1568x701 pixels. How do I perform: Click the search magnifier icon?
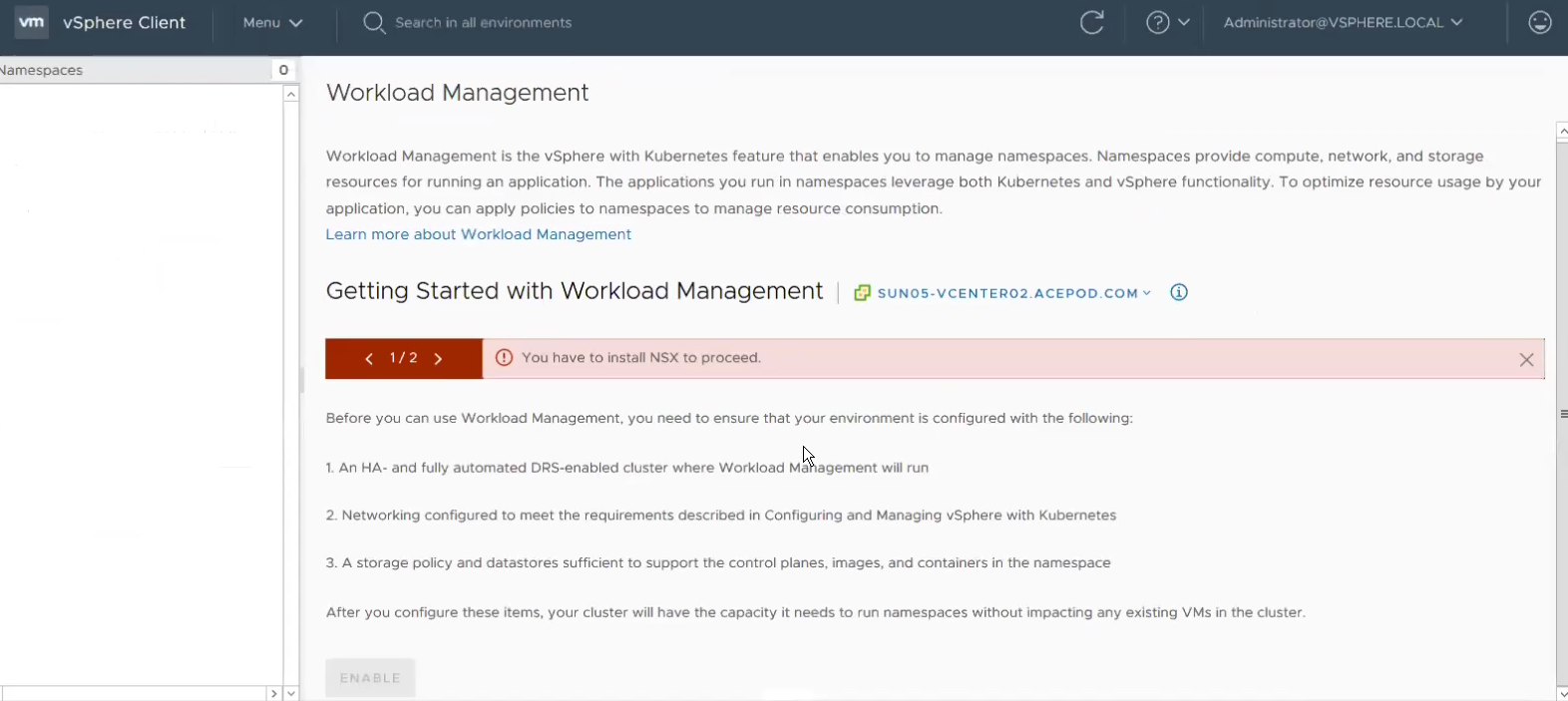(x=374, y=22)
